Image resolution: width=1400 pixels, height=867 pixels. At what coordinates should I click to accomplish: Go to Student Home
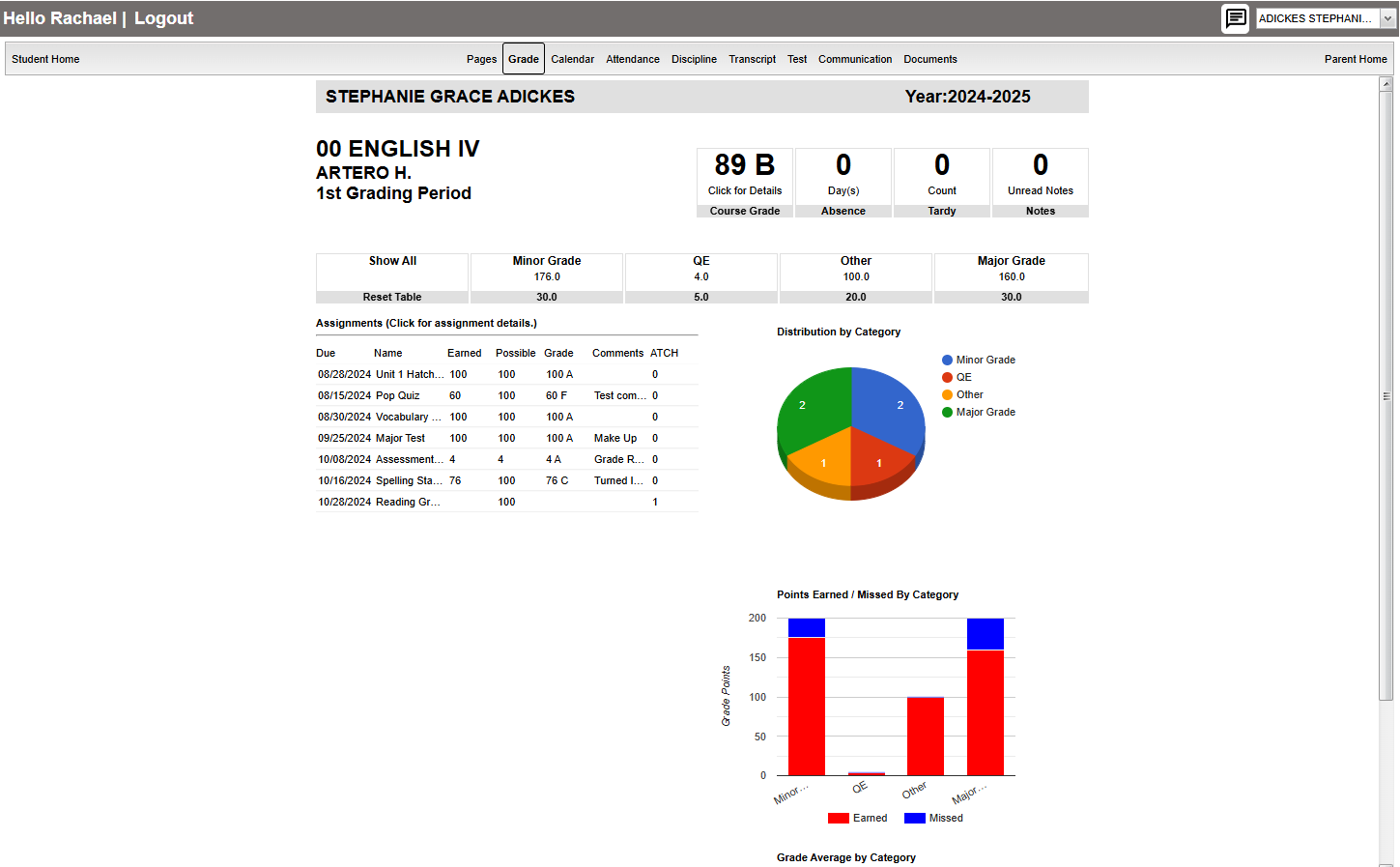tap(45, 59)
